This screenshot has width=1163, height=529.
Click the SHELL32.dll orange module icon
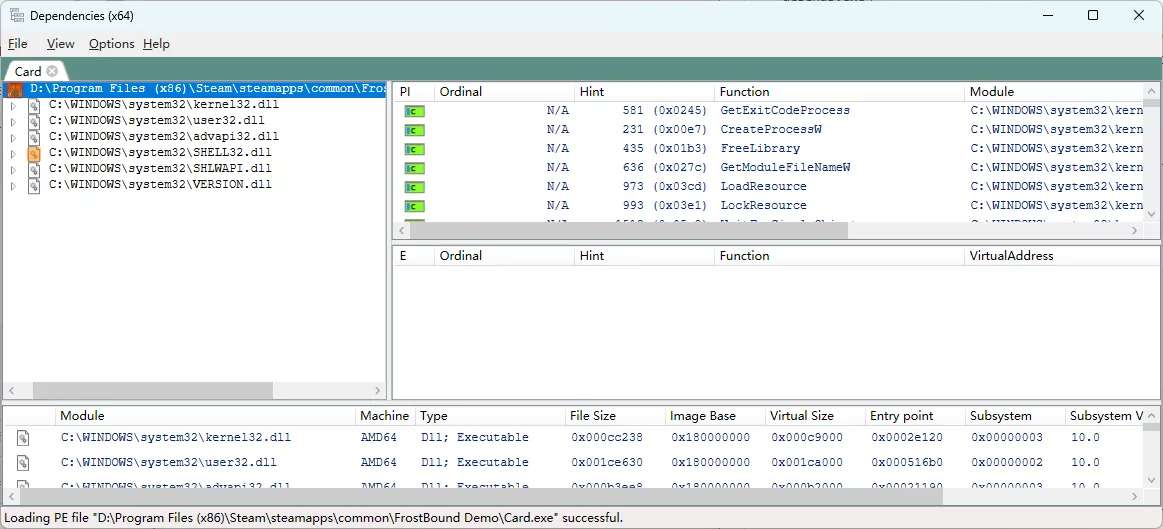(34, 153)
